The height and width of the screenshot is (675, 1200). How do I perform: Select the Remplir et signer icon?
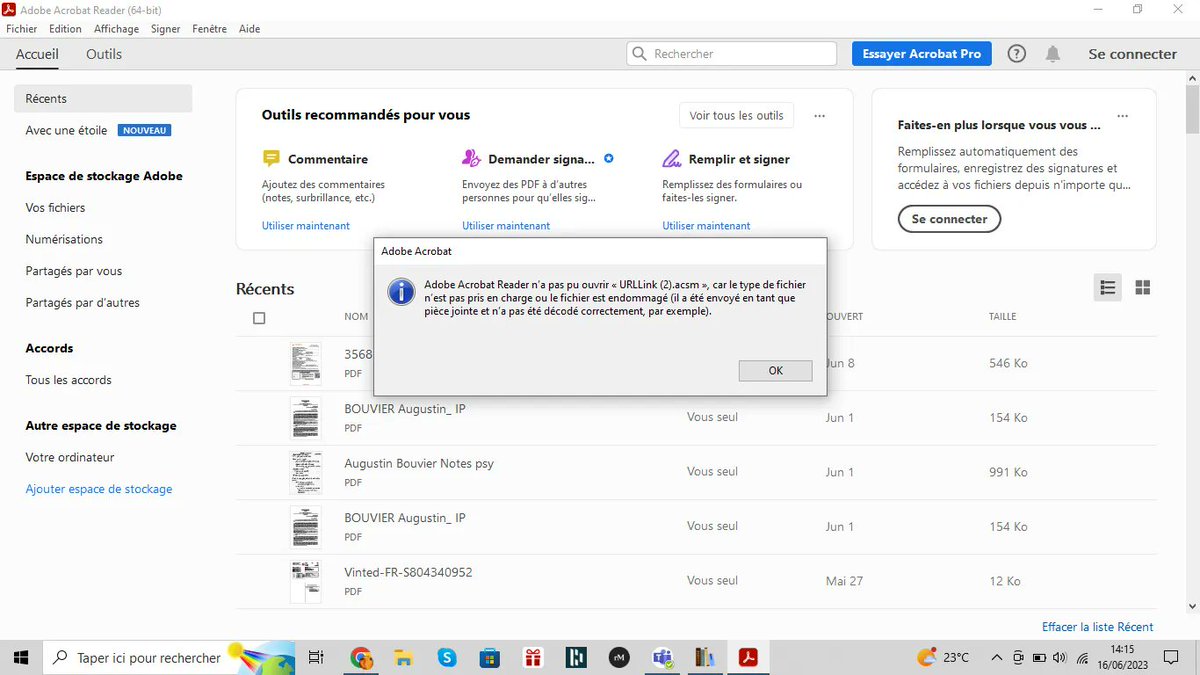click(672, 158)
